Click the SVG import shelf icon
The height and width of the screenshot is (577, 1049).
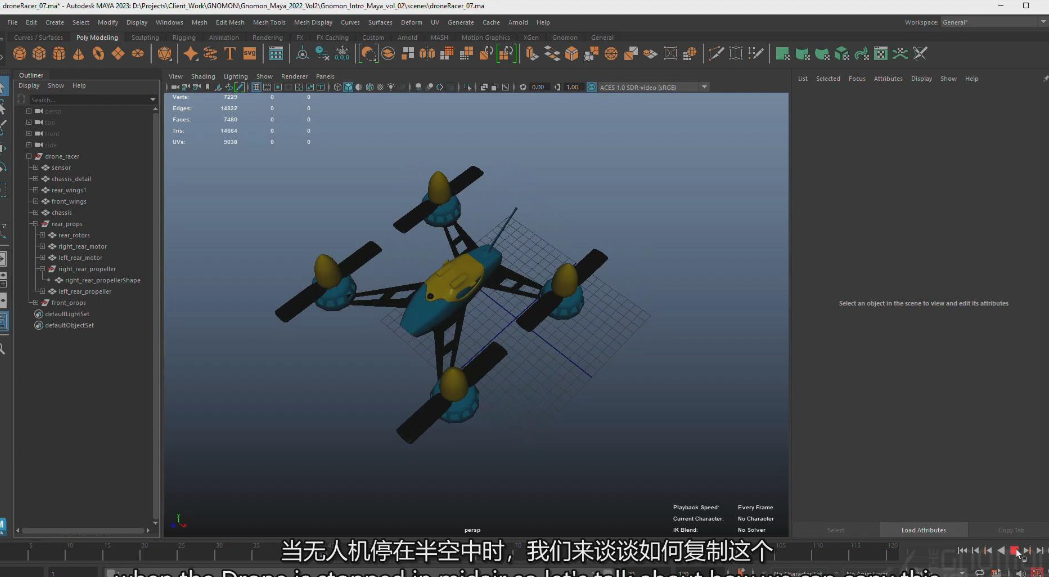[249, 53]
